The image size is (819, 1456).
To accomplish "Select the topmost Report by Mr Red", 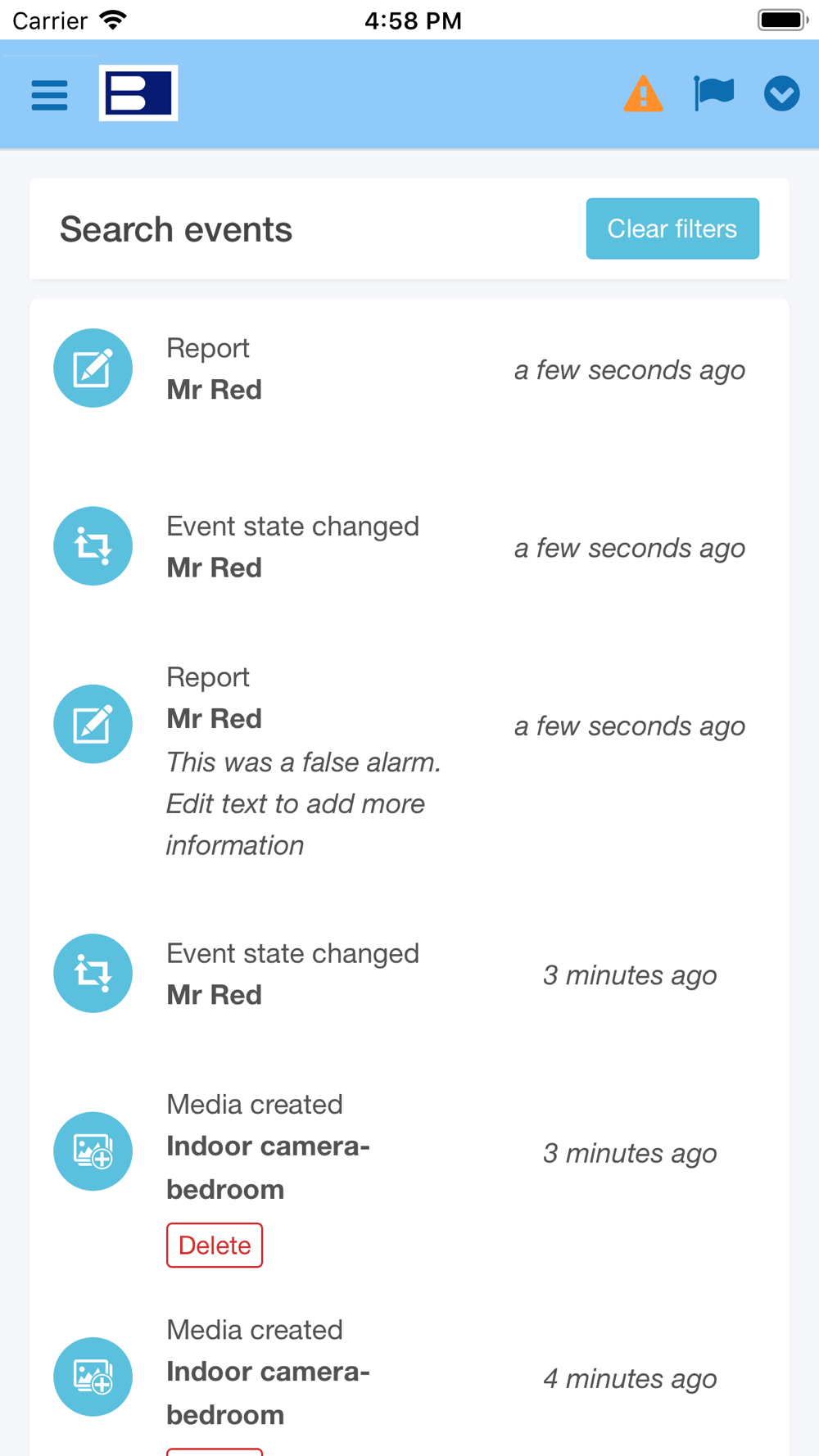I will pyautogui.click(x=215, y=369).
